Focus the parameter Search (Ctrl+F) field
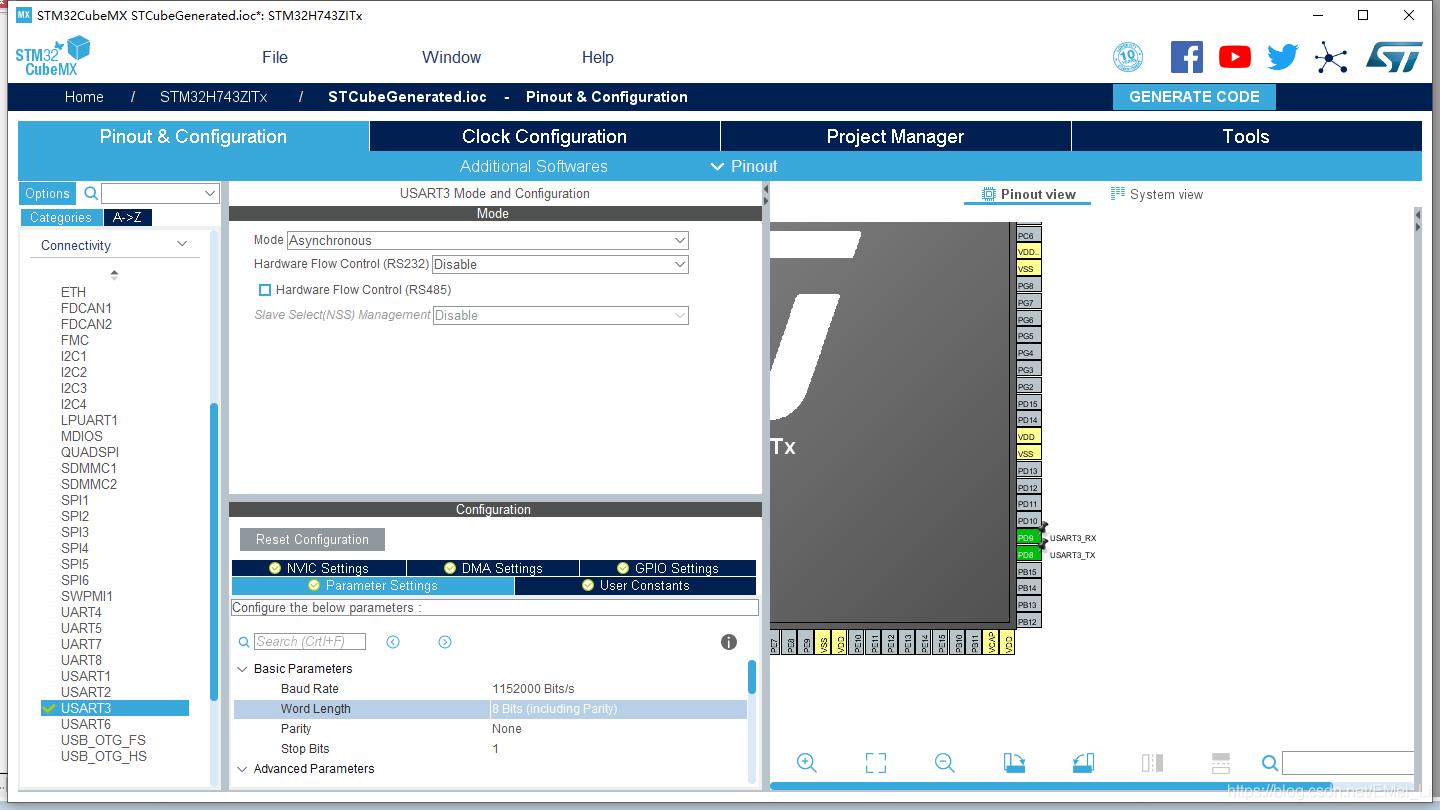Viewport: 1440px width, 810px height. 310,642
